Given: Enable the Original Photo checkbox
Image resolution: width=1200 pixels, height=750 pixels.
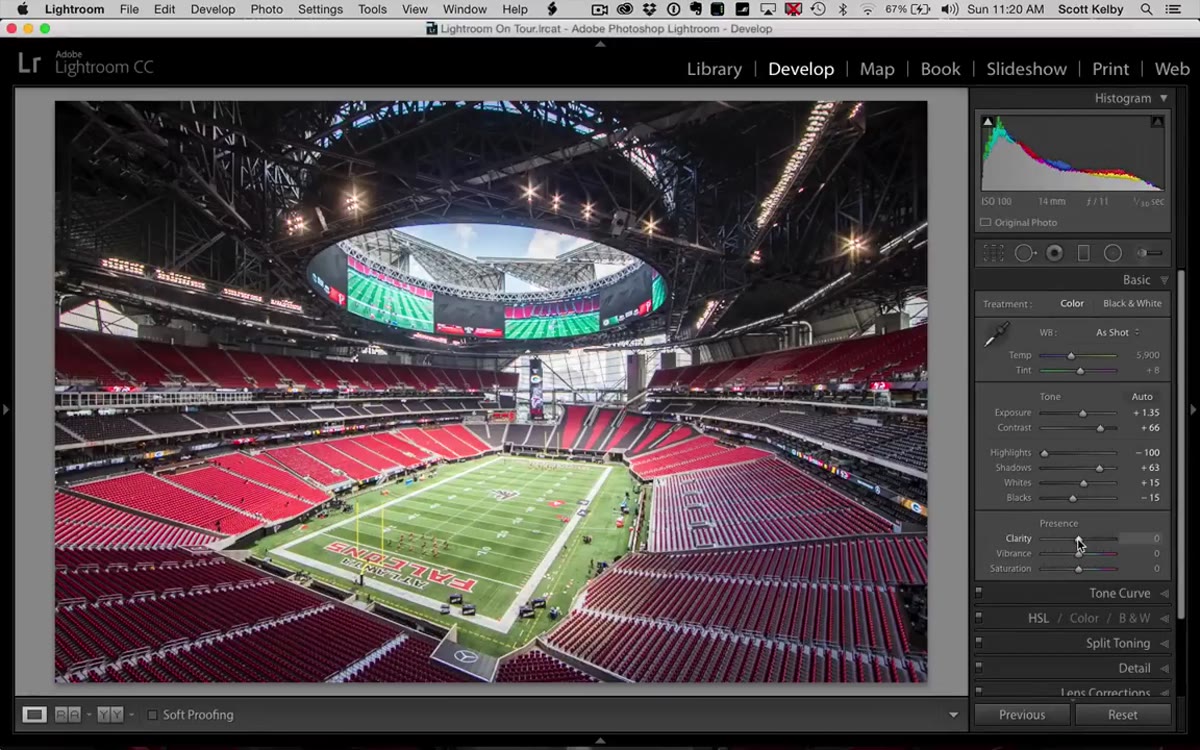Looking at the screenshot, I should (x=986, y=222).
